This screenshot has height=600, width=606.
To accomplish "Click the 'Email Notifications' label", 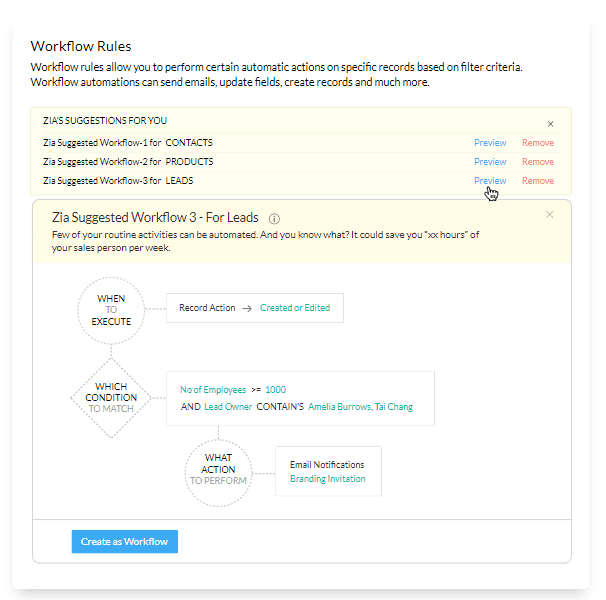I will click(x=327, y=464).
